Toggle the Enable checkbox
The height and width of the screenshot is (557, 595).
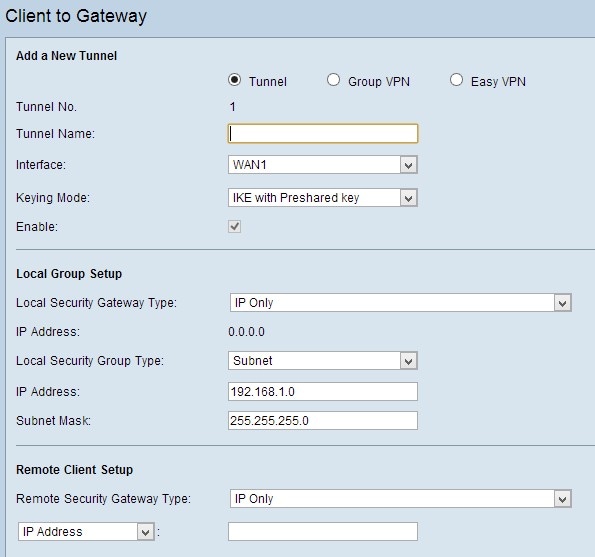(235, 227)
